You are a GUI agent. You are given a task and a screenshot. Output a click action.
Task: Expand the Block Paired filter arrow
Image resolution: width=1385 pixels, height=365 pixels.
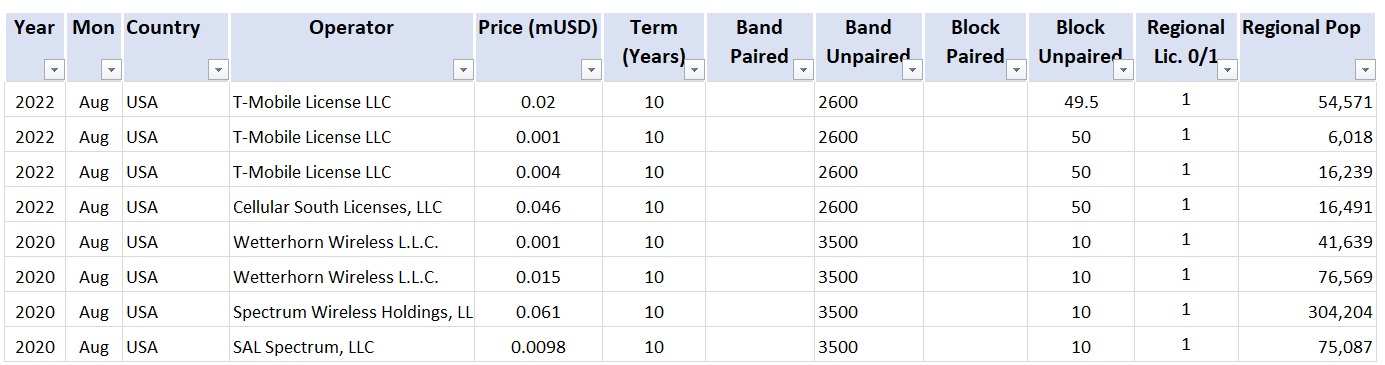[1016, 70]
